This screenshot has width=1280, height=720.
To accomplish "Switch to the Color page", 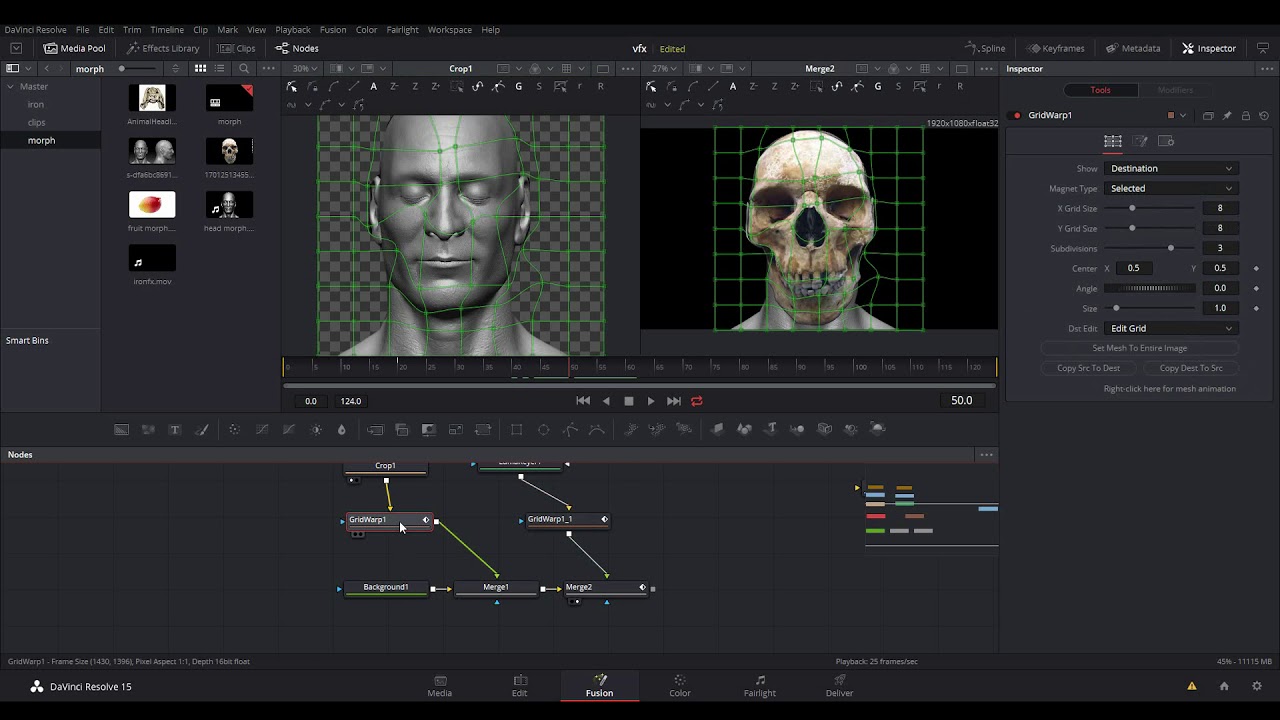I will pos(679,686).
